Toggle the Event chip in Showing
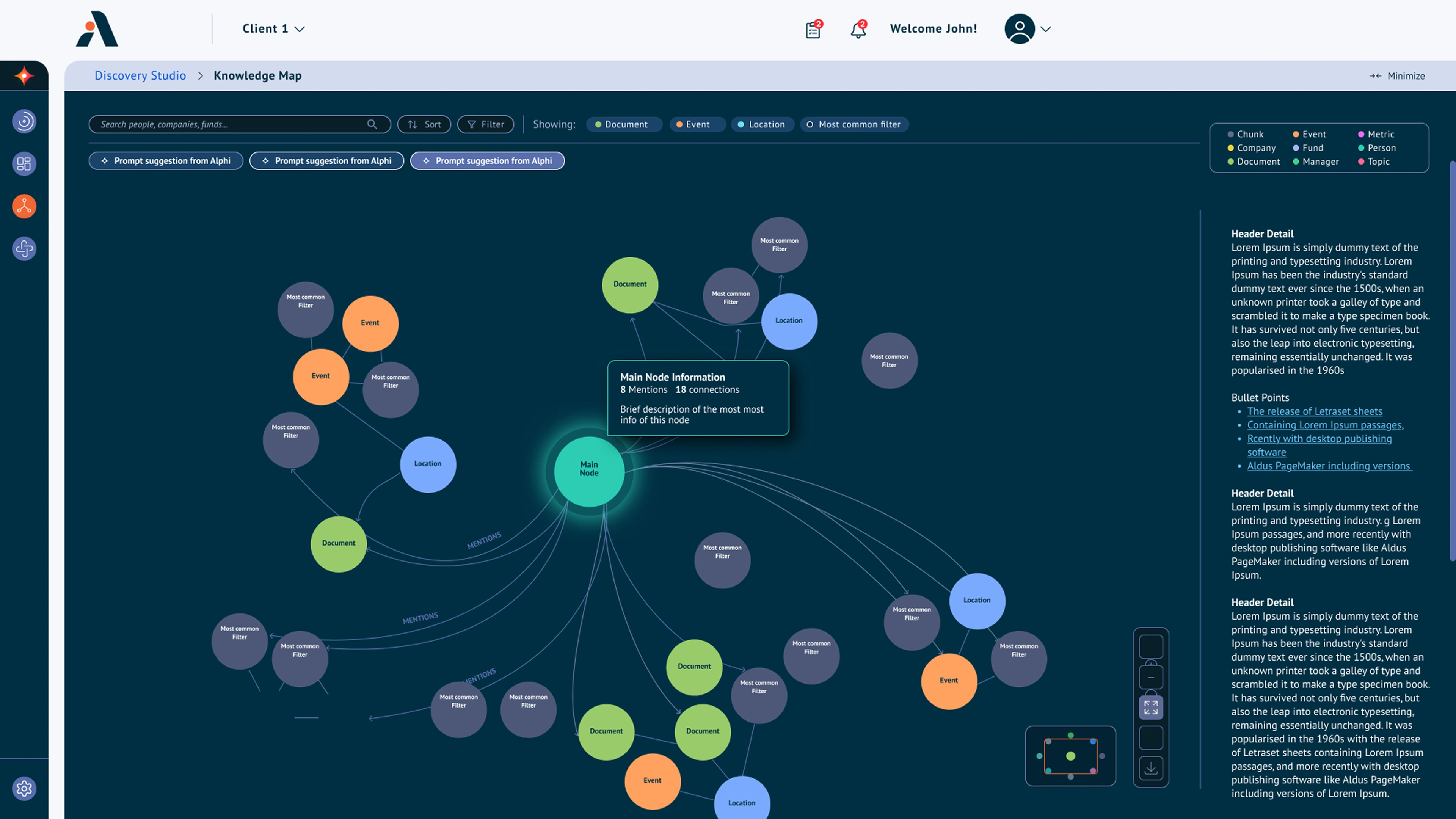Viewport: 1456px width, 819px height. point(698,124)
